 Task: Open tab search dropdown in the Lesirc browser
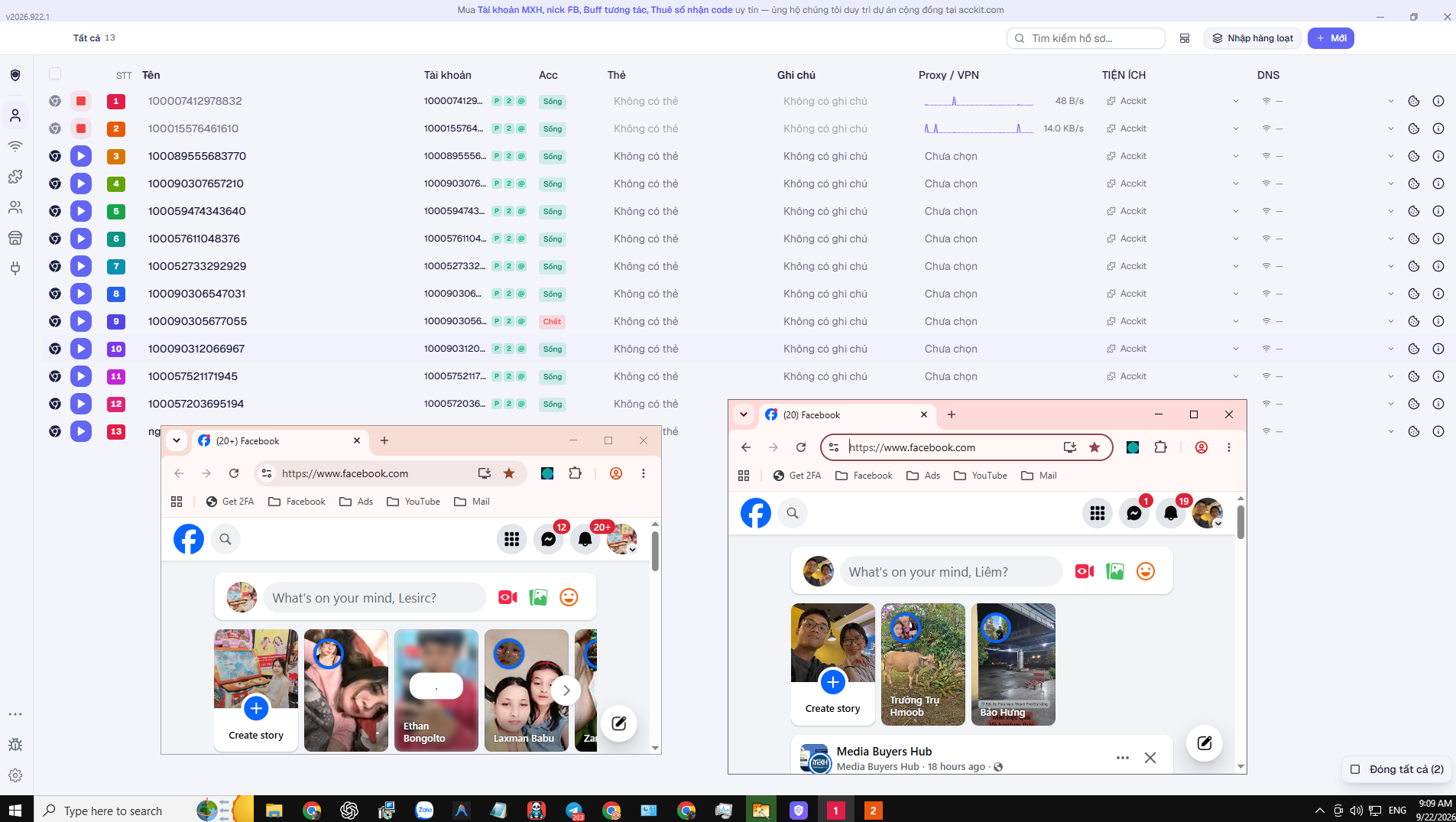[177, 440]
